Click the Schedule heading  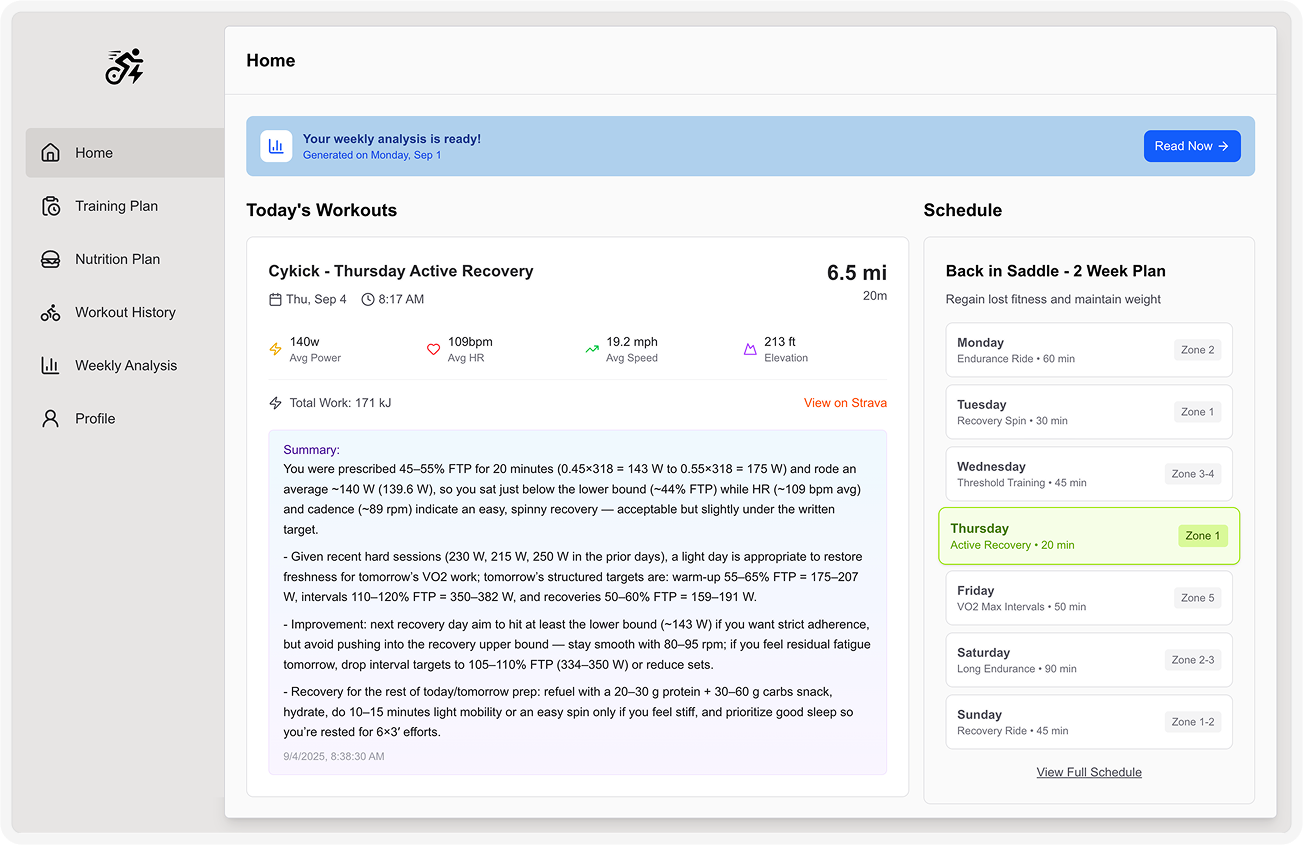point(963,210)
